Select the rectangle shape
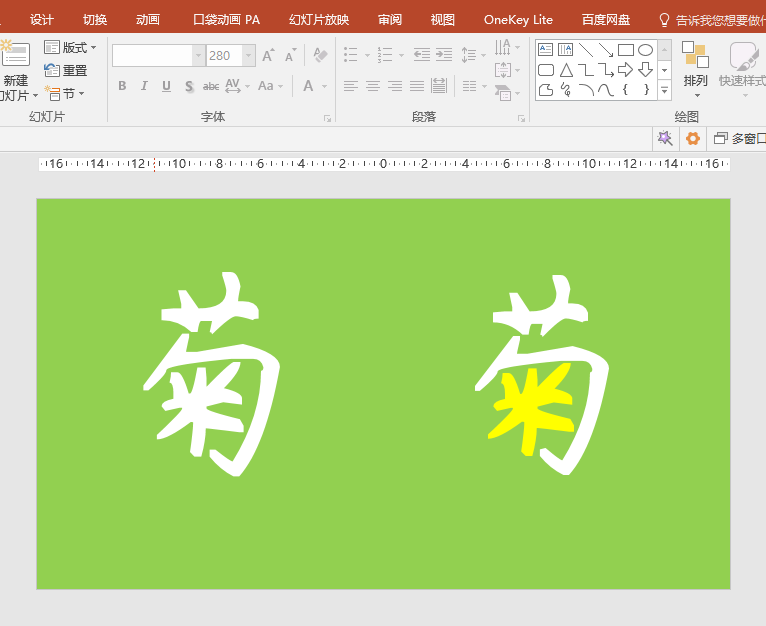This screenshot has height=626, width=766. point(626,50)
